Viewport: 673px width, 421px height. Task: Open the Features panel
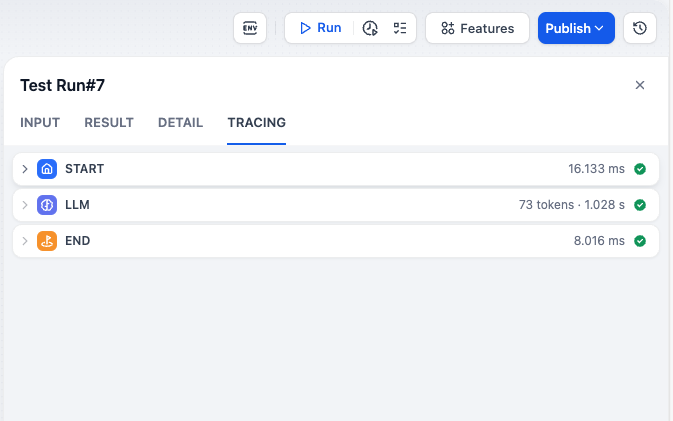point(478,28)
